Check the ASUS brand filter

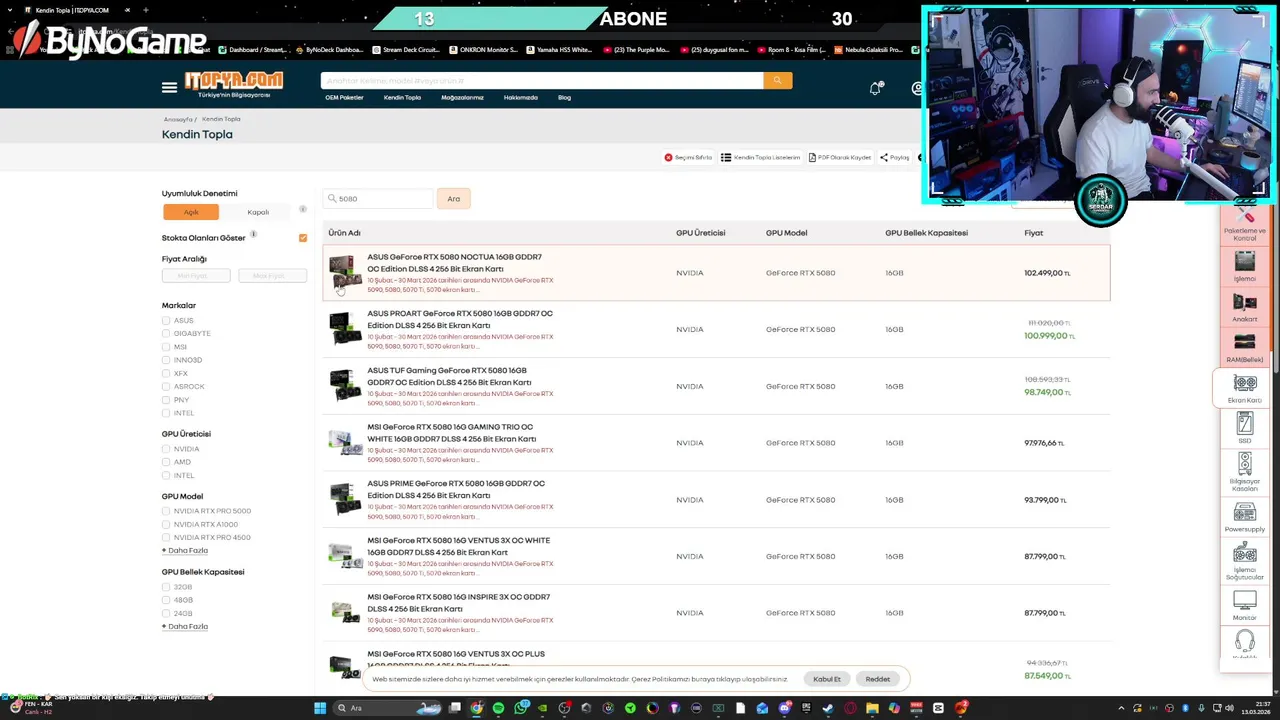coord(166,320)
